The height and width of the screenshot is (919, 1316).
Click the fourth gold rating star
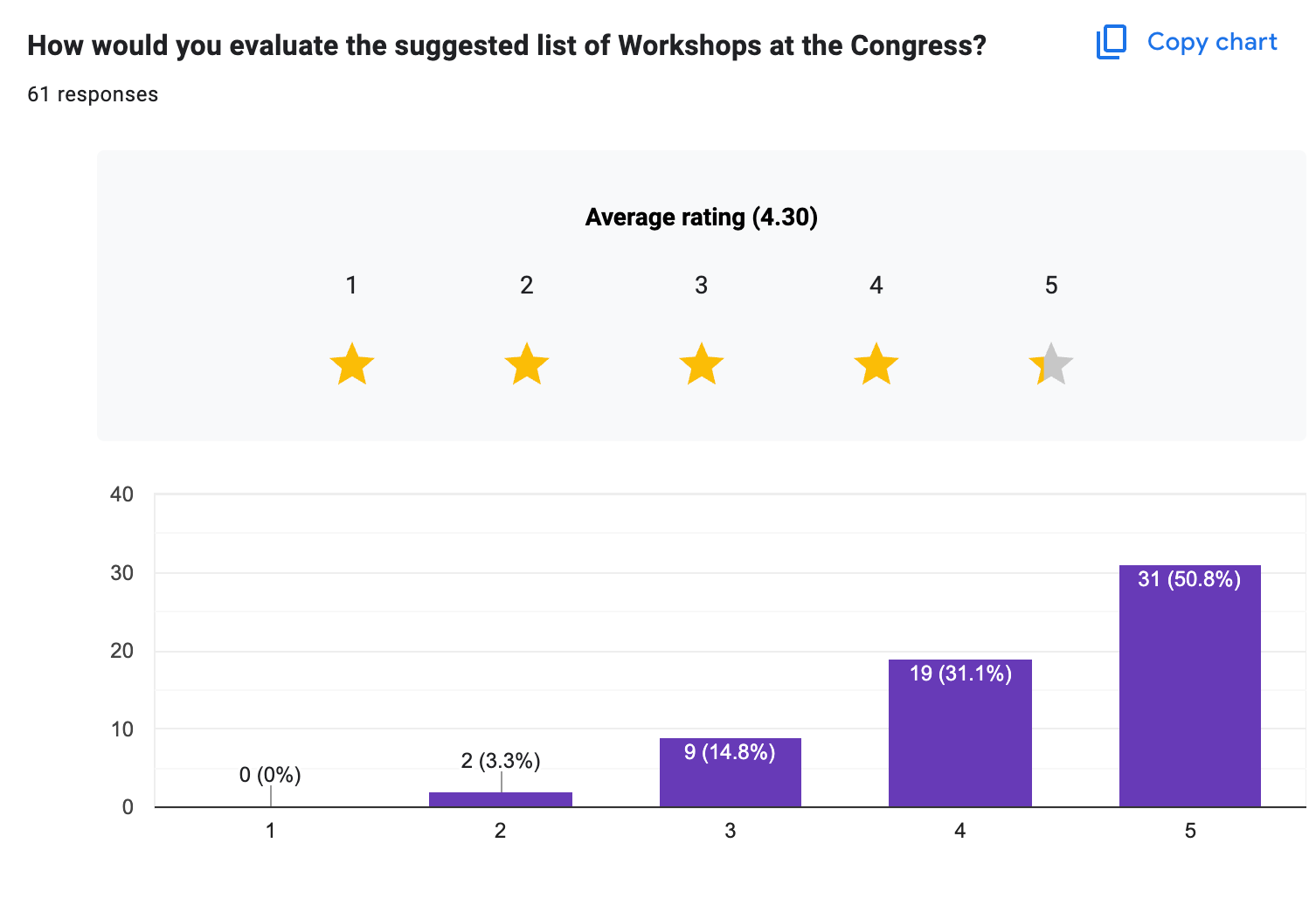coord(876,364)
